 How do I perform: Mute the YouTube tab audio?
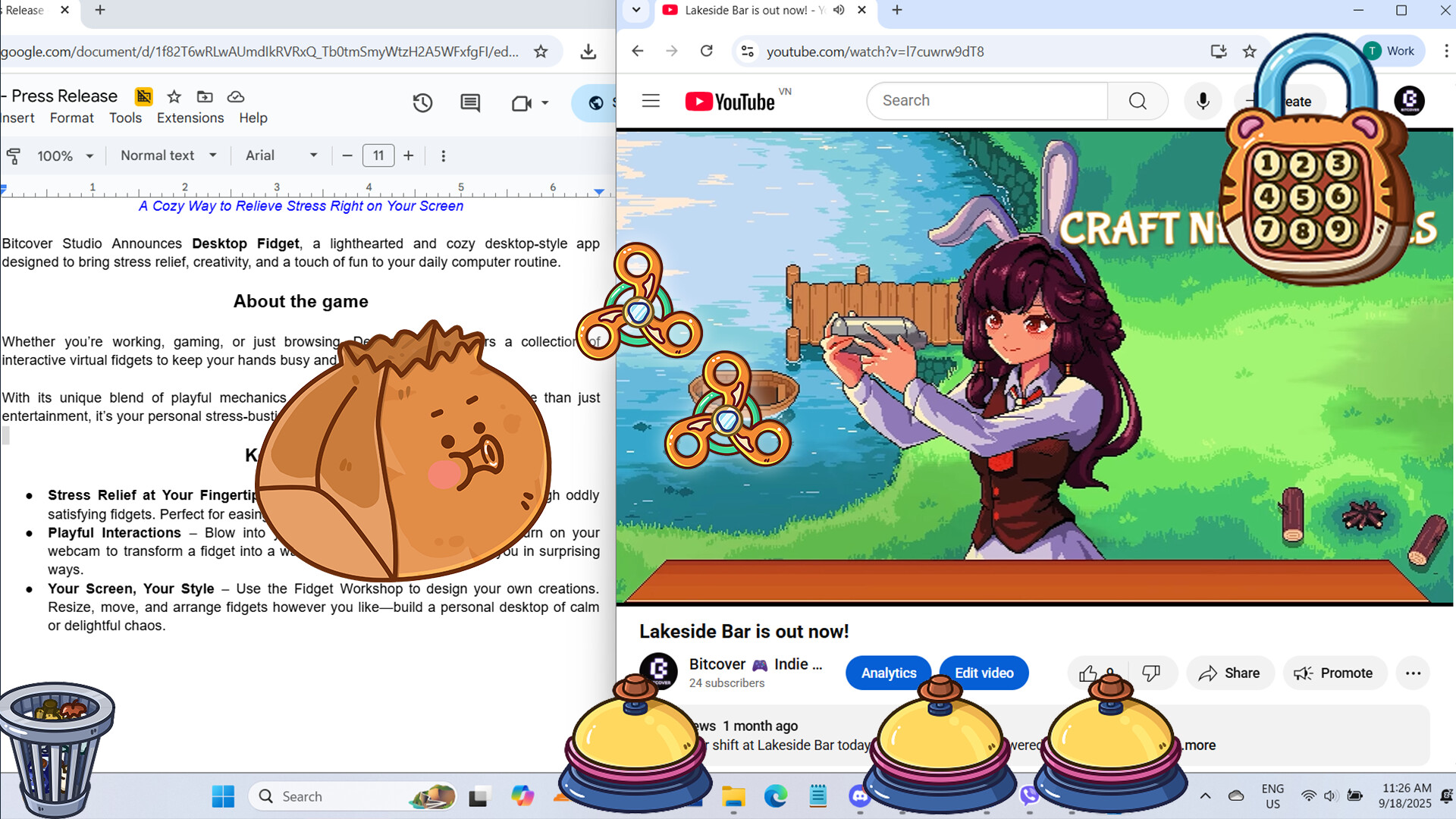click(839, 10)
